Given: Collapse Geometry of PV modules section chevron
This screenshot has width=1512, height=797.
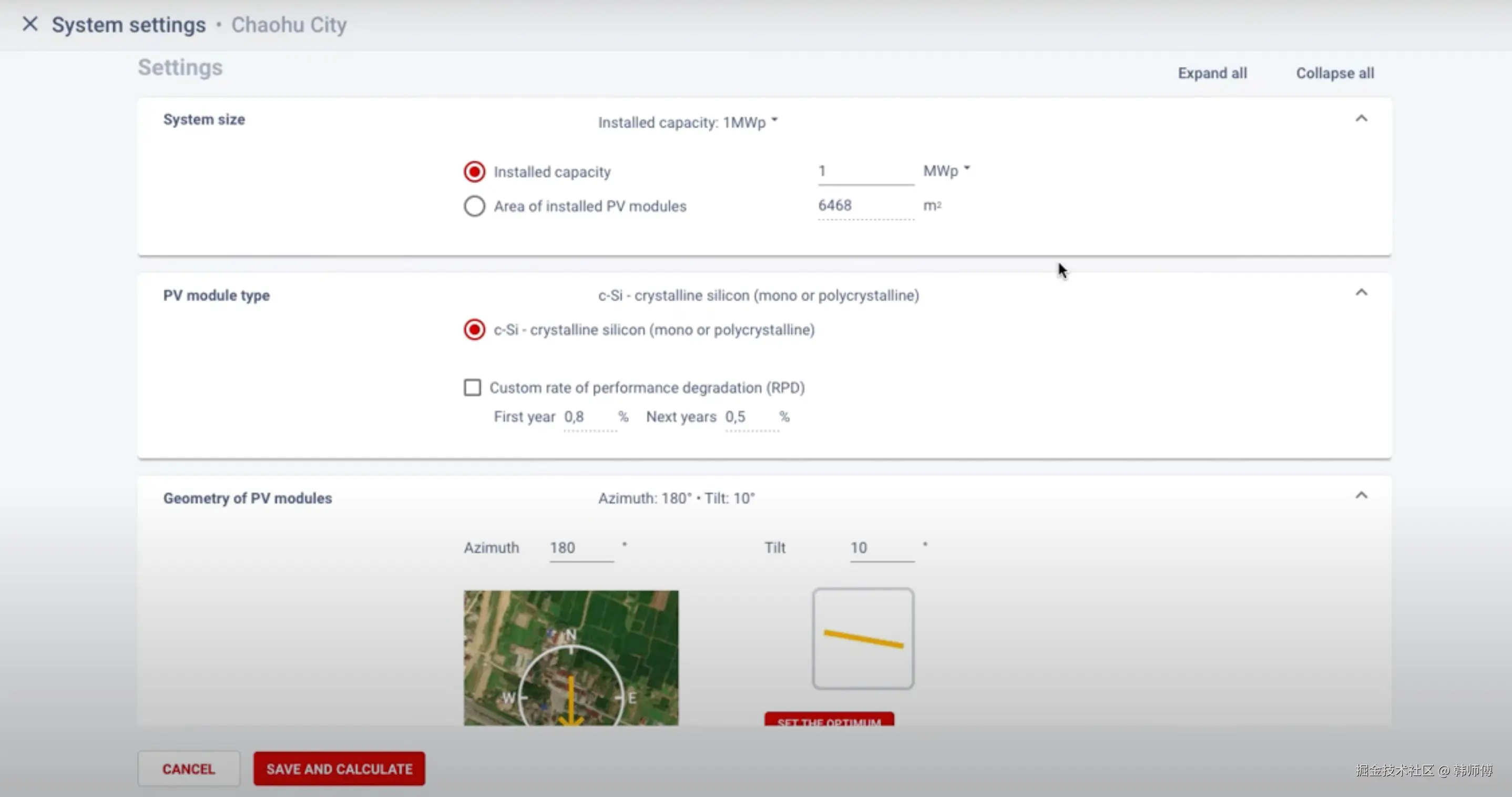Looking at the screenshot, I should pos(1361,496).
